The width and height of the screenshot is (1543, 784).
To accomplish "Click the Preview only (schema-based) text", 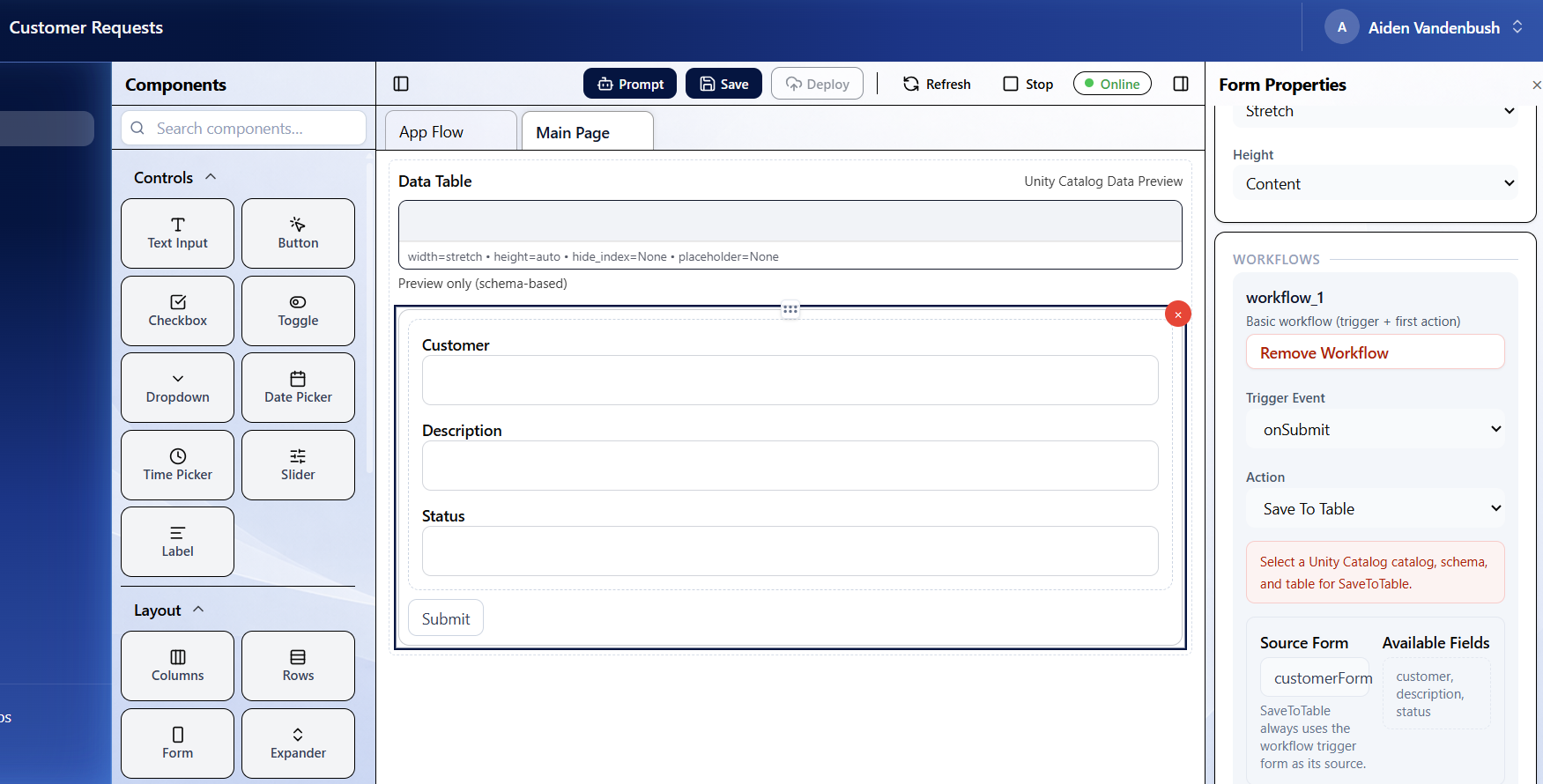I will point(483,284).
